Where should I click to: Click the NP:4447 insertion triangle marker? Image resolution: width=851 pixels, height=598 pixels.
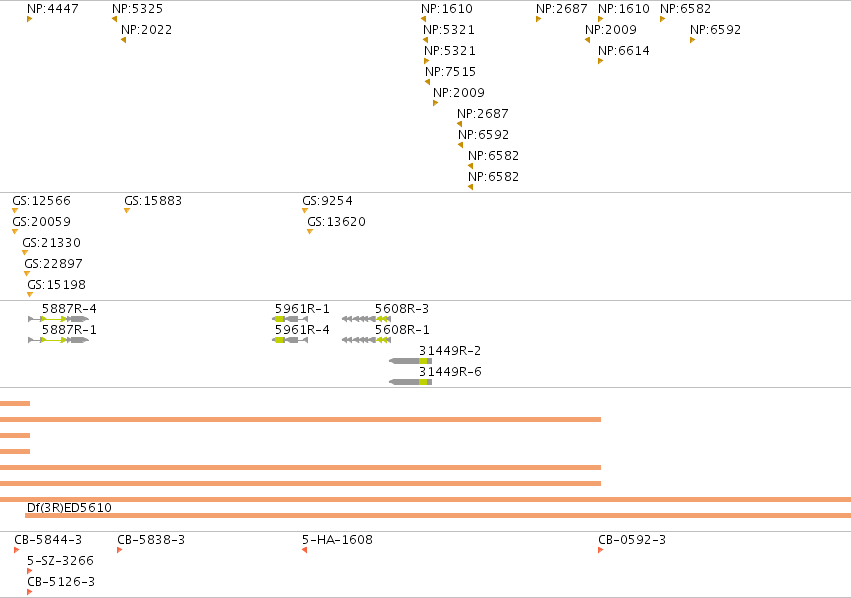(29, 19)
